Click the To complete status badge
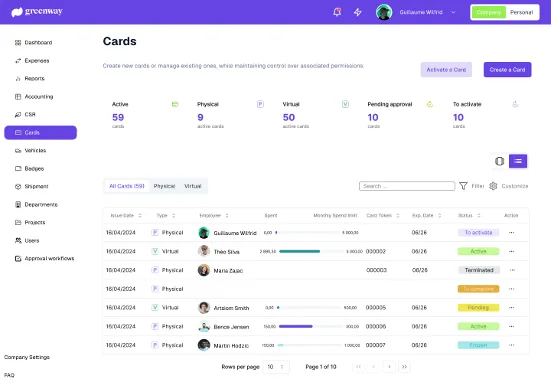 pos(478,289)
